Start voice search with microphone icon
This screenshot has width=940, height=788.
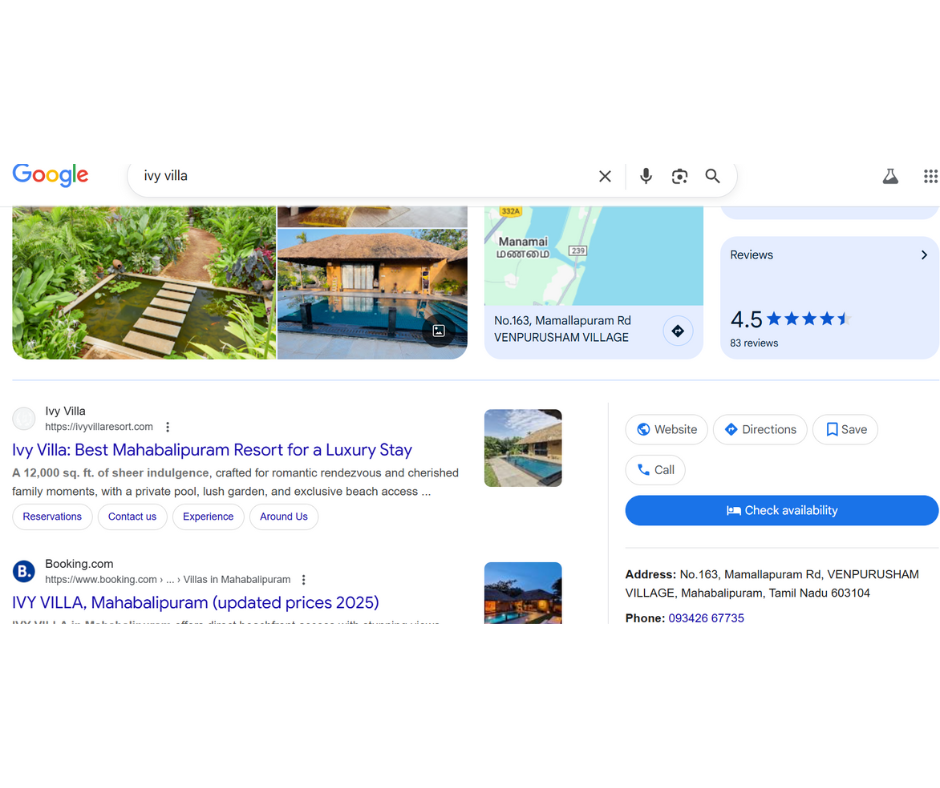coord(646,176)
